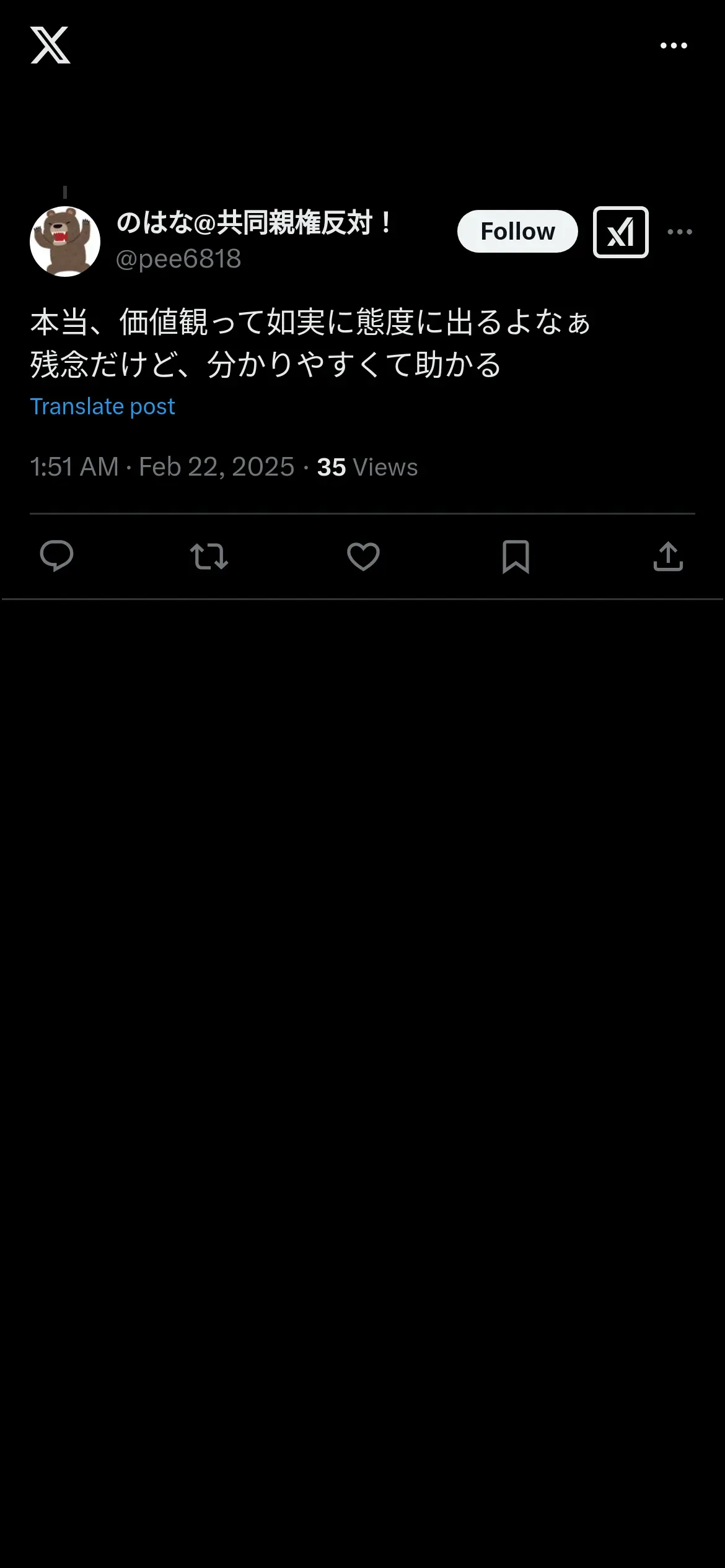Click the X logo to go home
The height and width of the screenshot is (1568, 725).
[50, 45]
